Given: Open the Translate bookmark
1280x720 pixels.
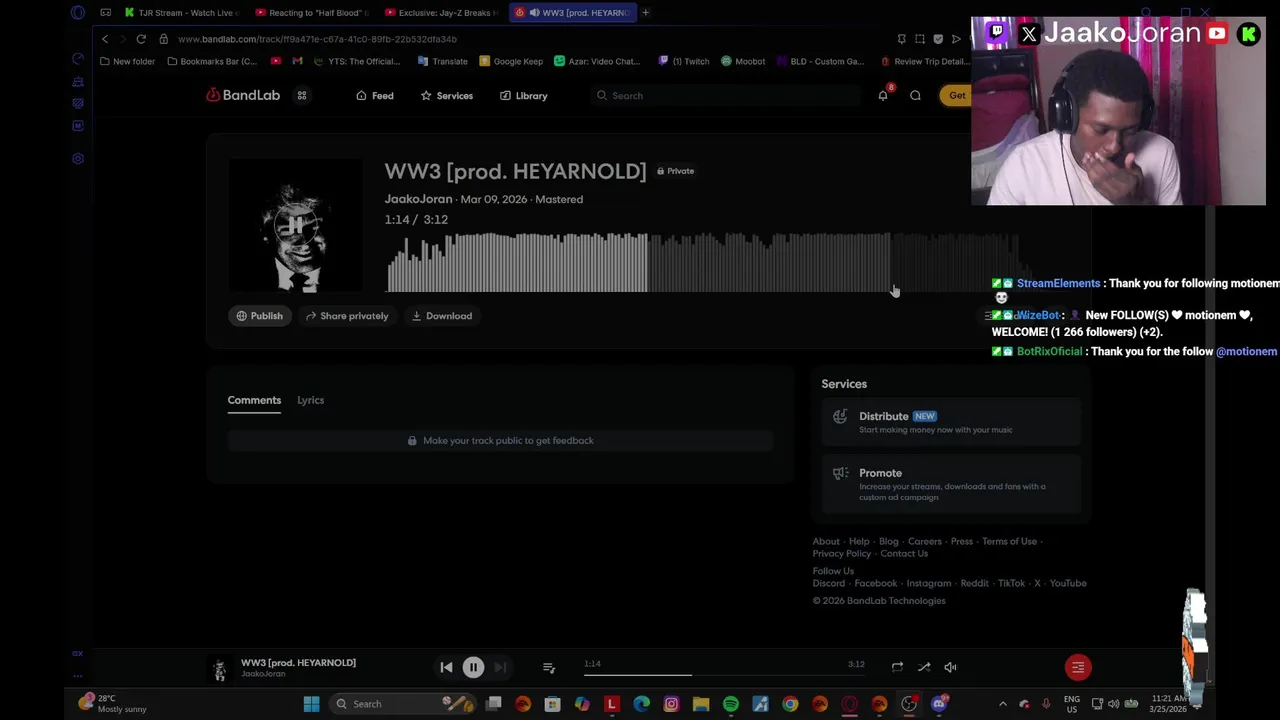Looking at the screenshot, I should coord(442,61).
